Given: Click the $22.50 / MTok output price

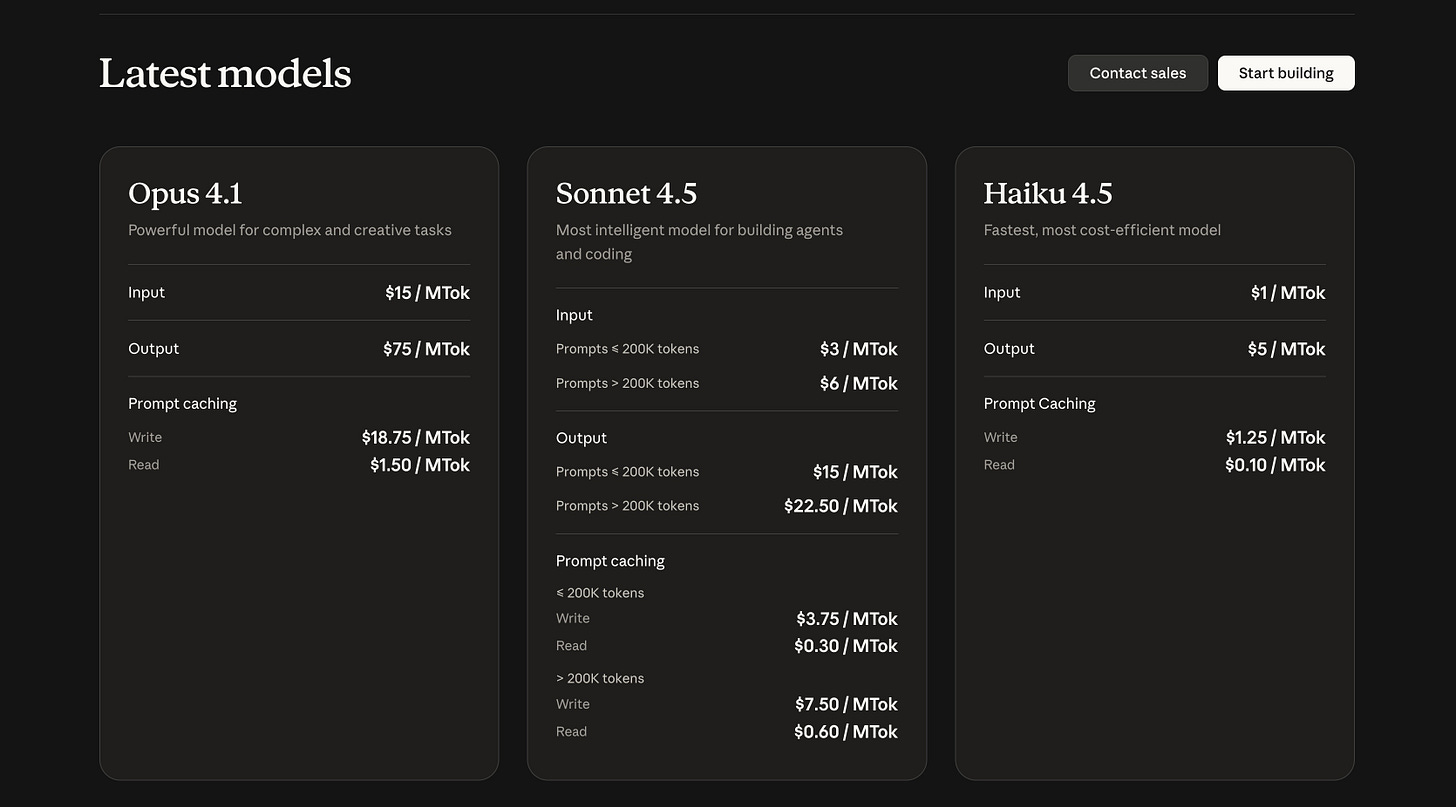Looking at the screenshot, I should click(841, 506).
